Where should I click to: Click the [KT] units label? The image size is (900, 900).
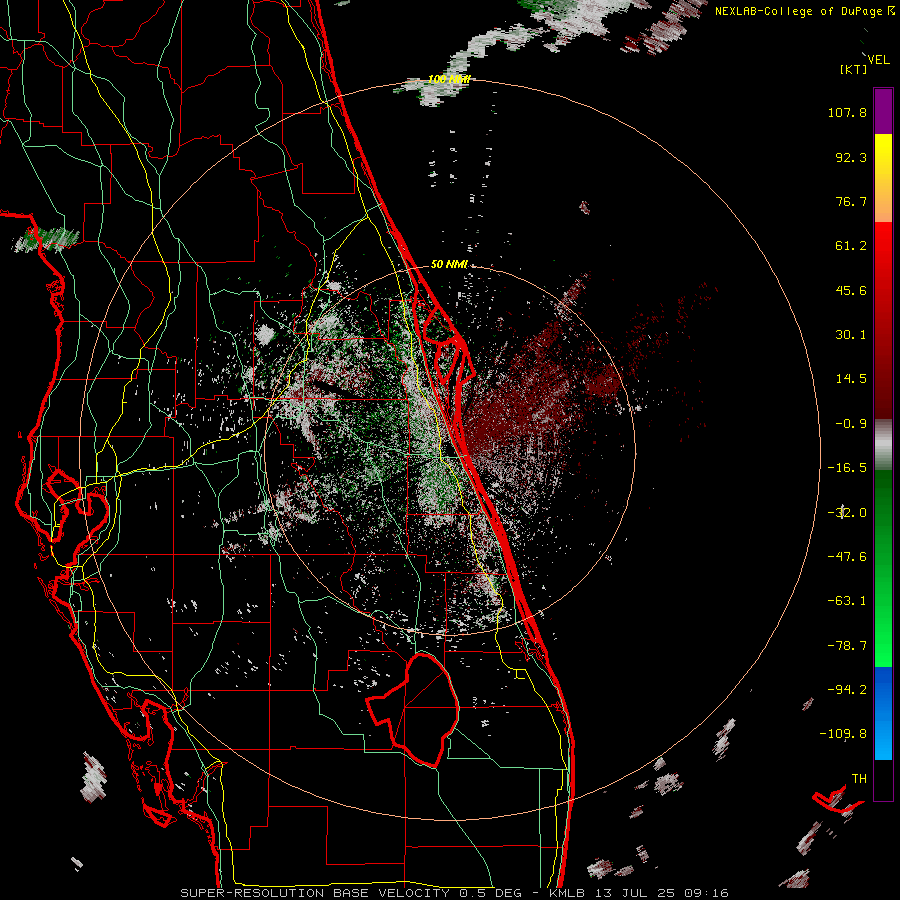(x=854, y=69)
